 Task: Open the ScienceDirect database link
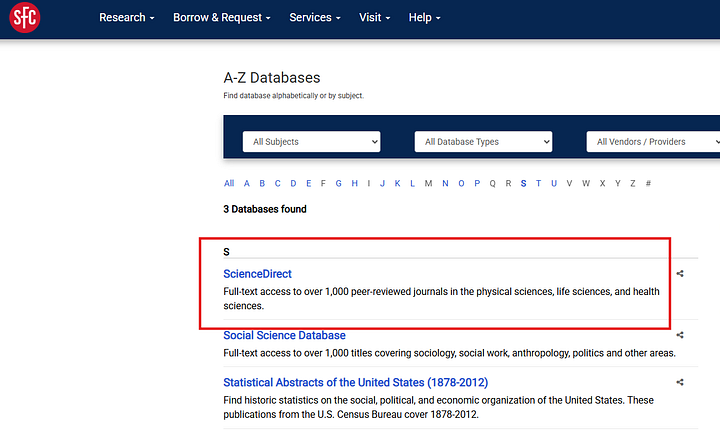tap(258, 274)
